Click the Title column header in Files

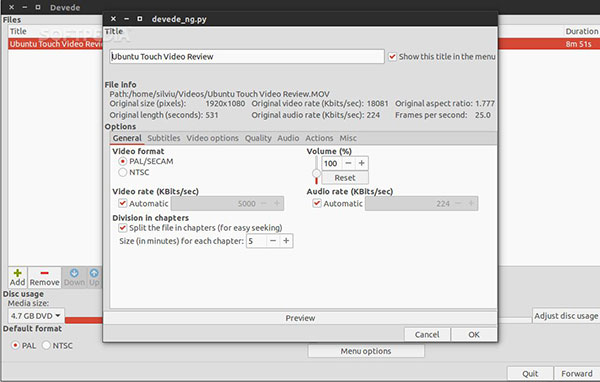coord(18,31)
